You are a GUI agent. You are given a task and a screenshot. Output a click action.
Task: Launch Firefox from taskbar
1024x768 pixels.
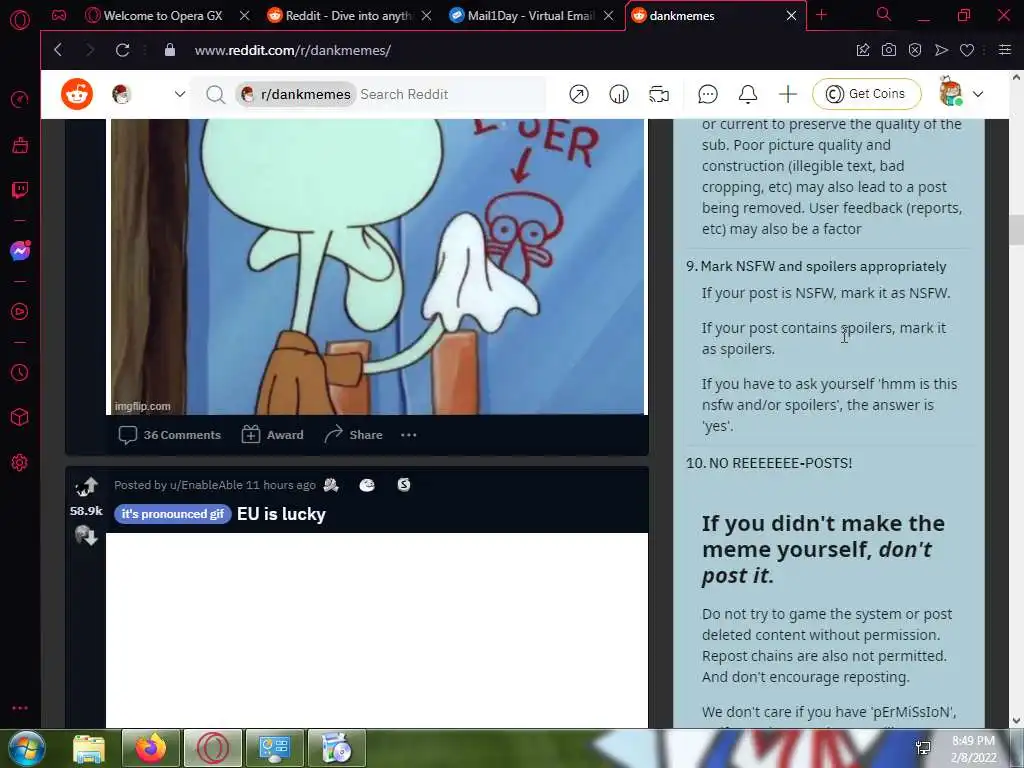pyautogui.click(x=150, y=748)
